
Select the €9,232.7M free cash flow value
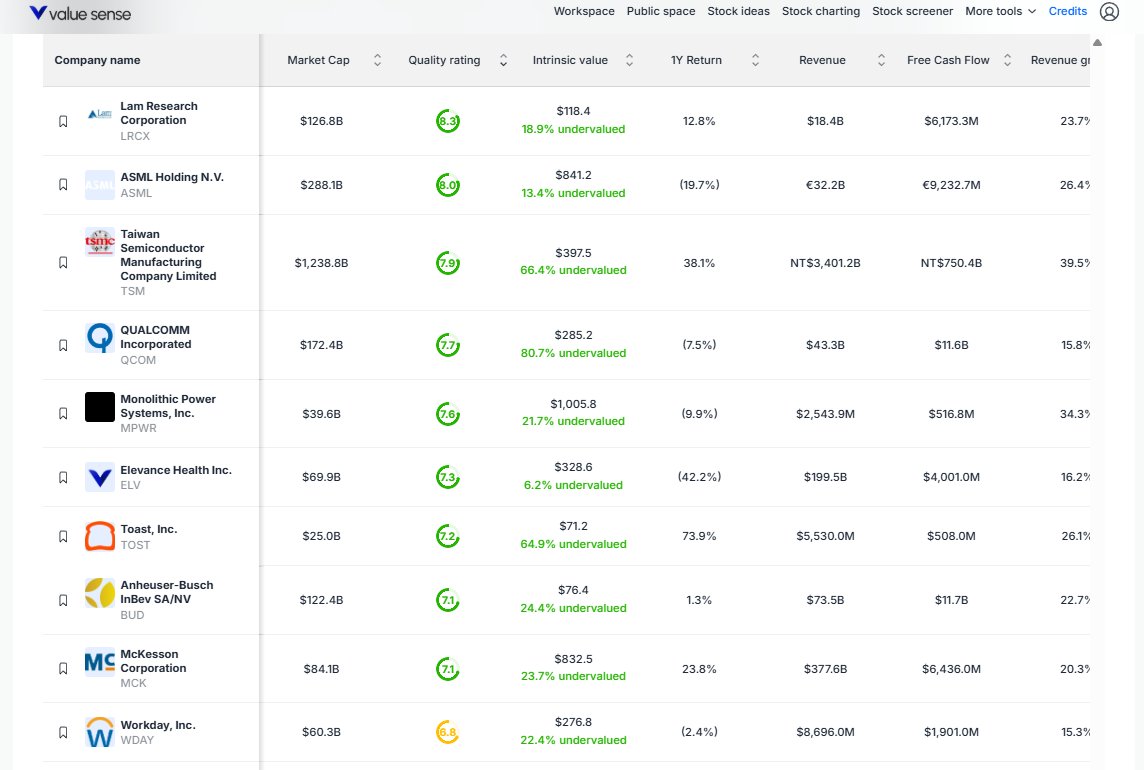(951, 185)
